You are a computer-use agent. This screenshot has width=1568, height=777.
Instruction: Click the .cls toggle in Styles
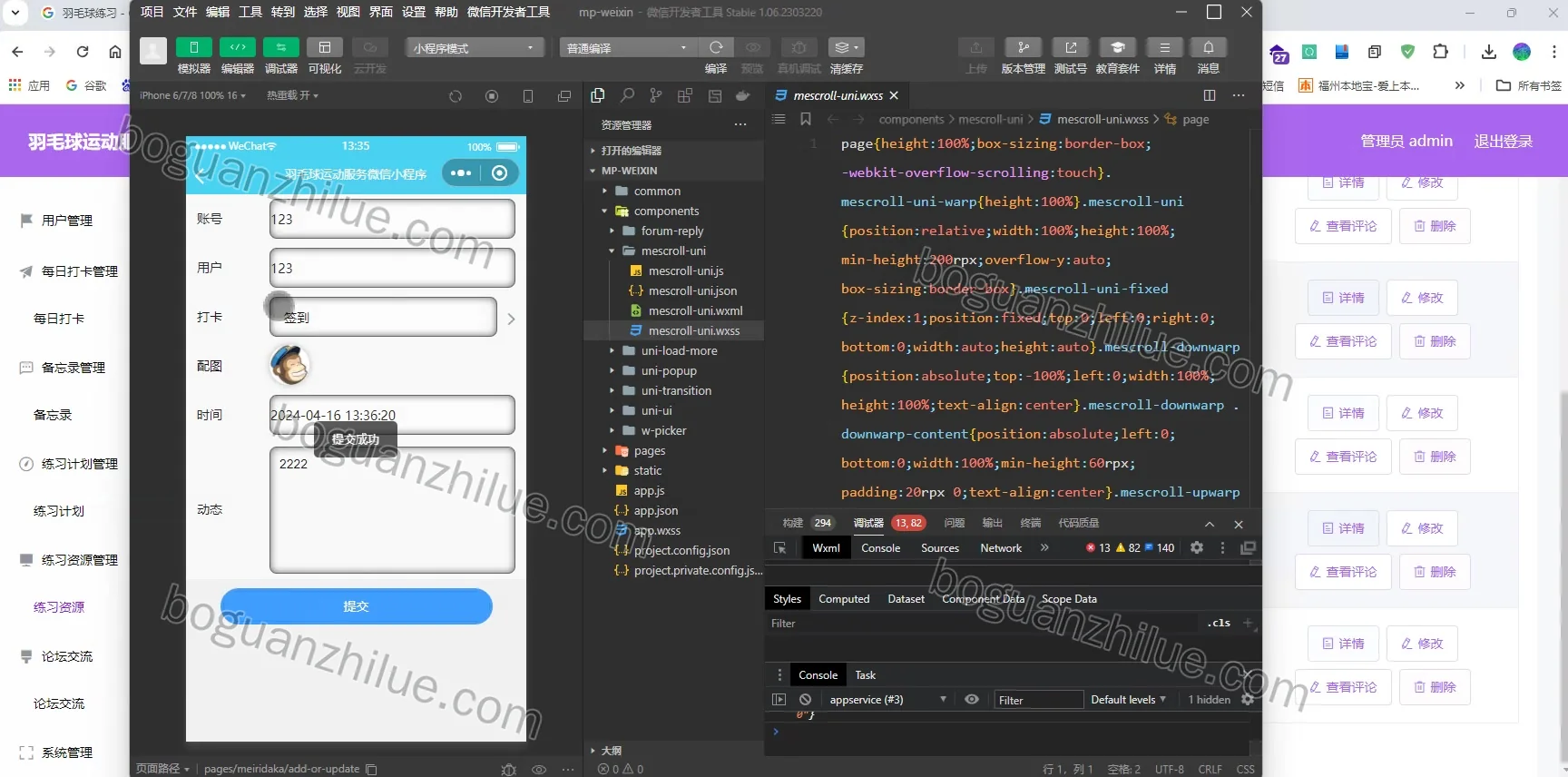pyautogui.click(x=1220, y=623)
